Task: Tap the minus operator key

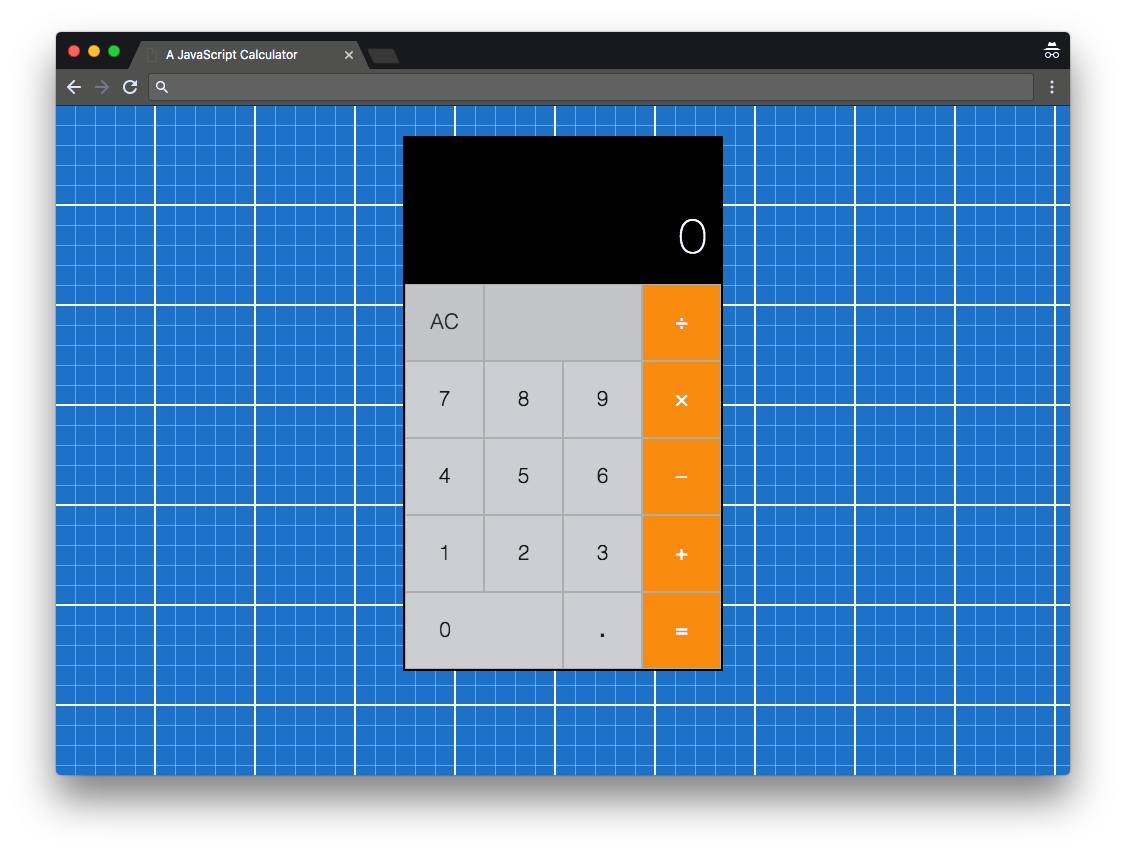Action: [x=681, y=477]
